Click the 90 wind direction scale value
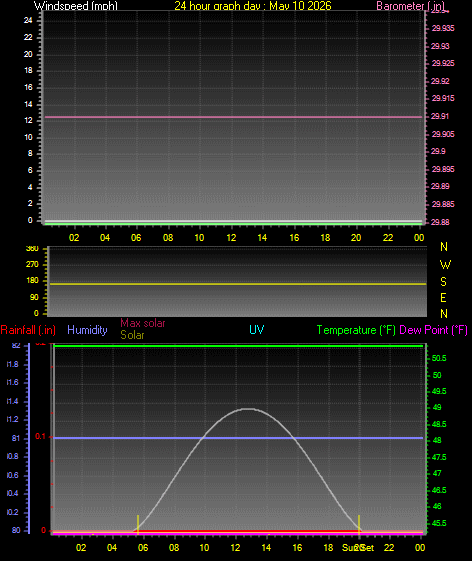The width and height of the screenshot is (472, 561). click(34, 298)
